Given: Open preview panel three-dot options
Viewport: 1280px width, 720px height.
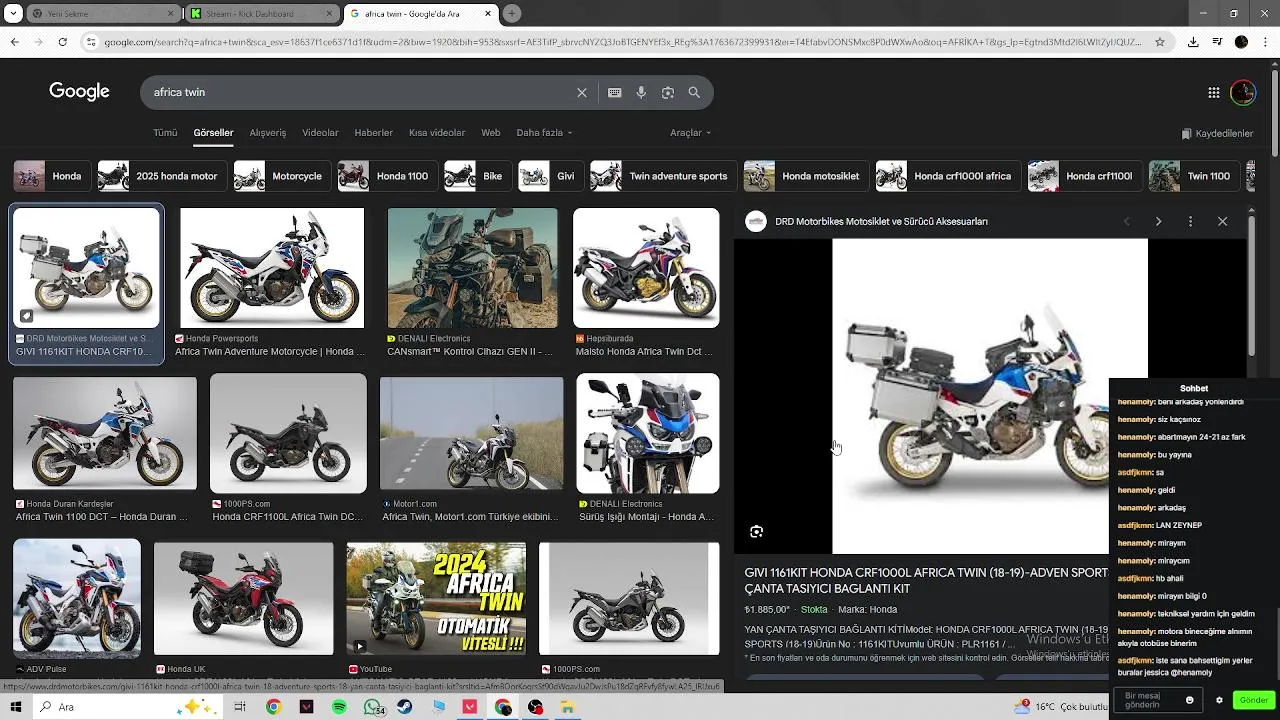Looking at the screenshot, I should [x=1190, y=221].
